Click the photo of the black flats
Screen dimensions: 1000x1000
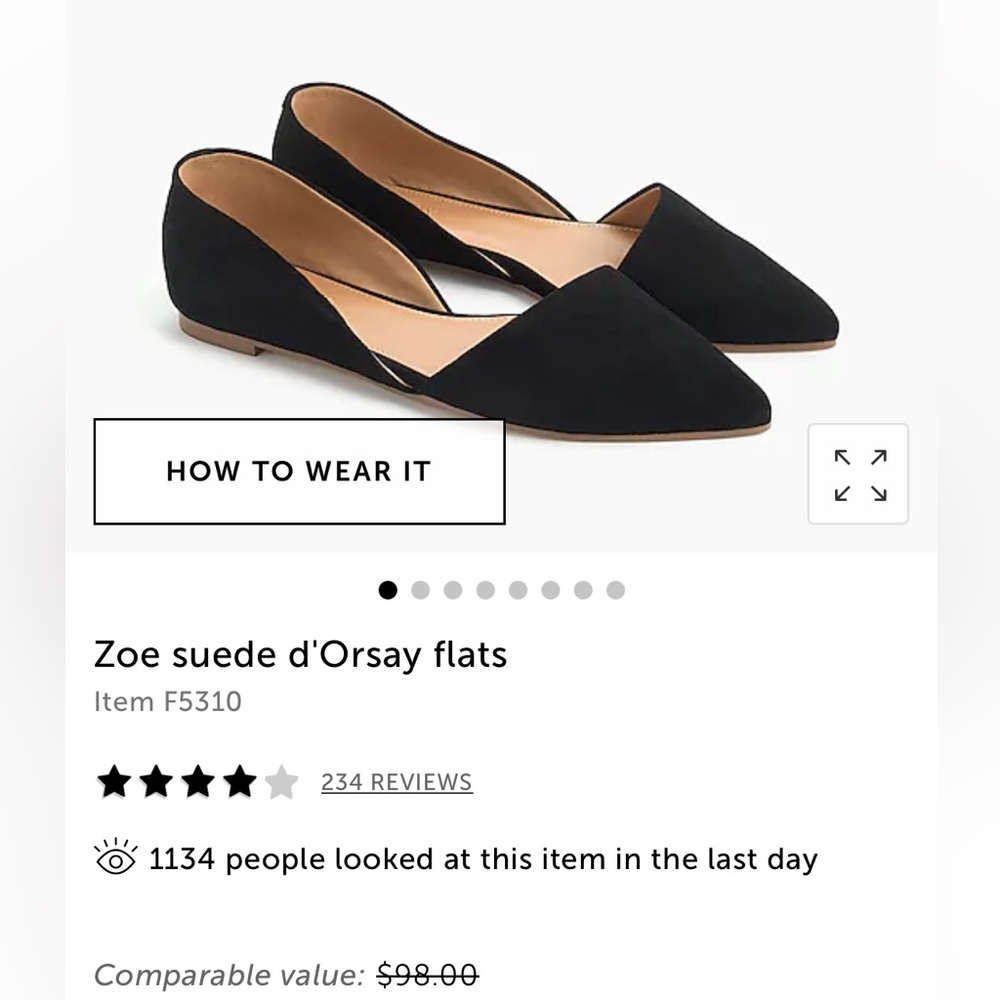click(500, 250)
